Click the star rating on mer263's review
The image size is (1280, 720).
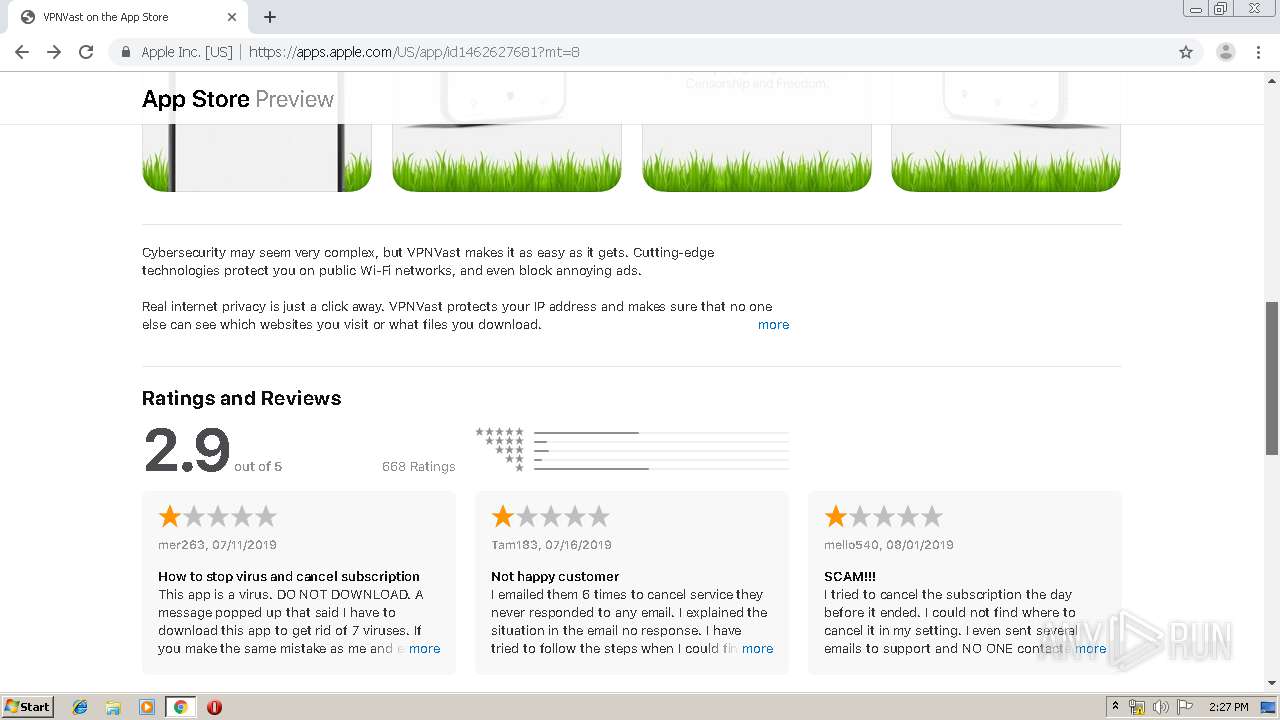tap(217, 516)
